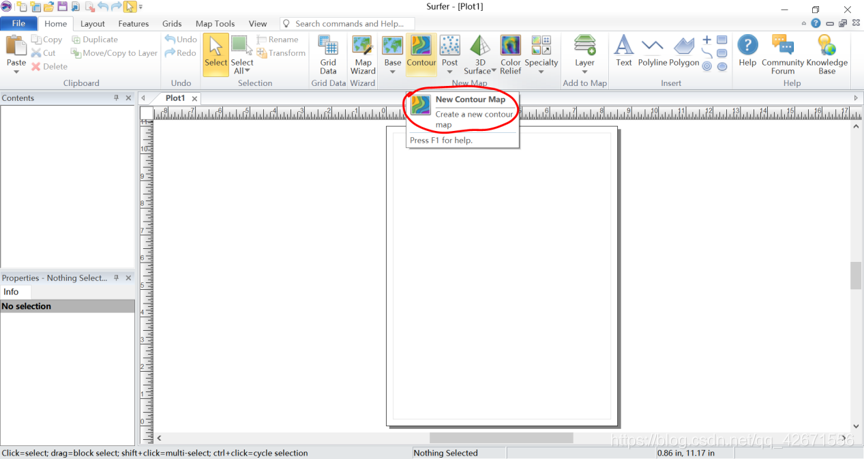The height and width of the screenshot is (459, 864).
Task: Pin the Properties panel
Action: 116,278
